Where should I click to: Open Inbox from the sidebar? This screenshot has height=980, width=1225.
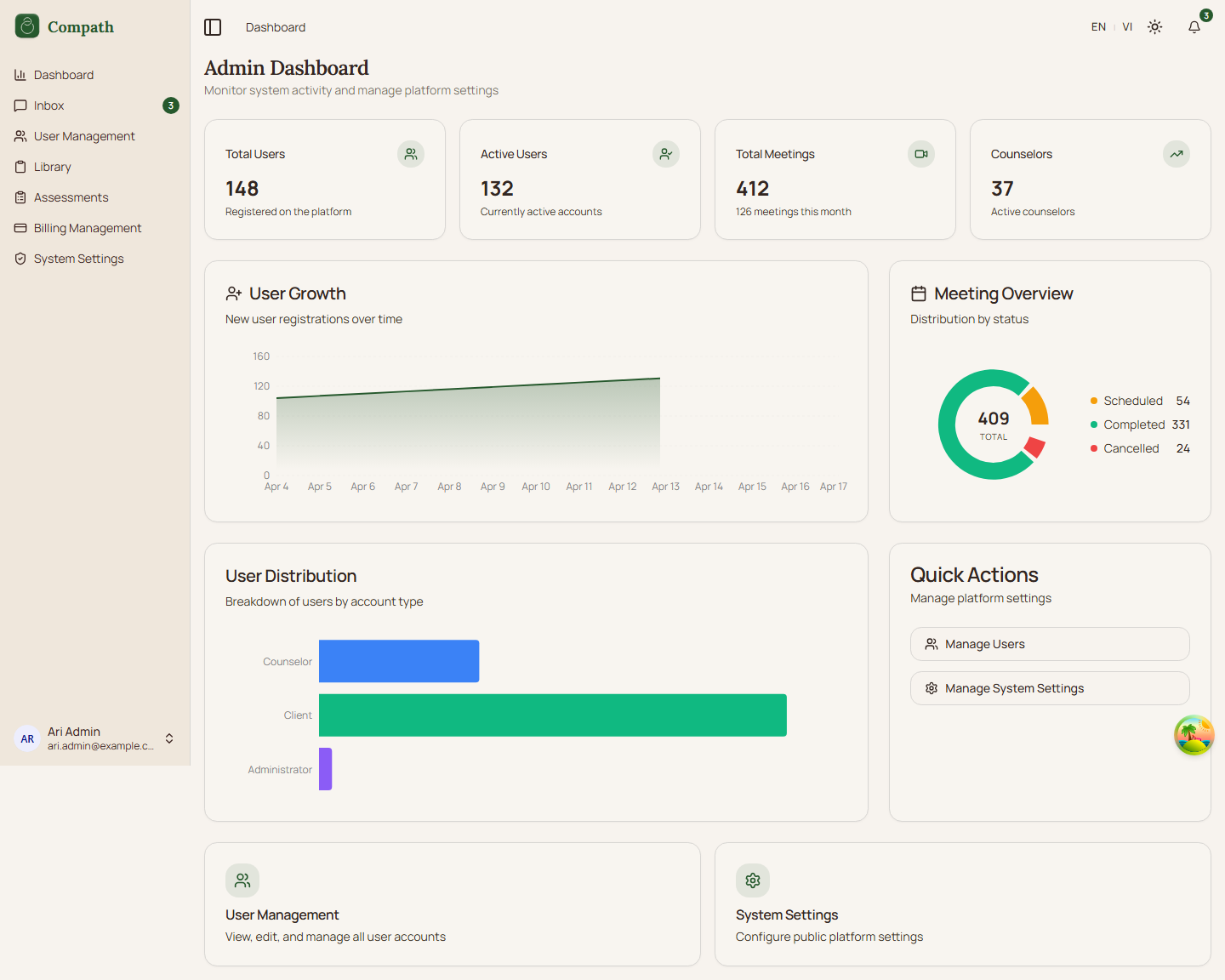pyautogui.click(x=49, y=105)
